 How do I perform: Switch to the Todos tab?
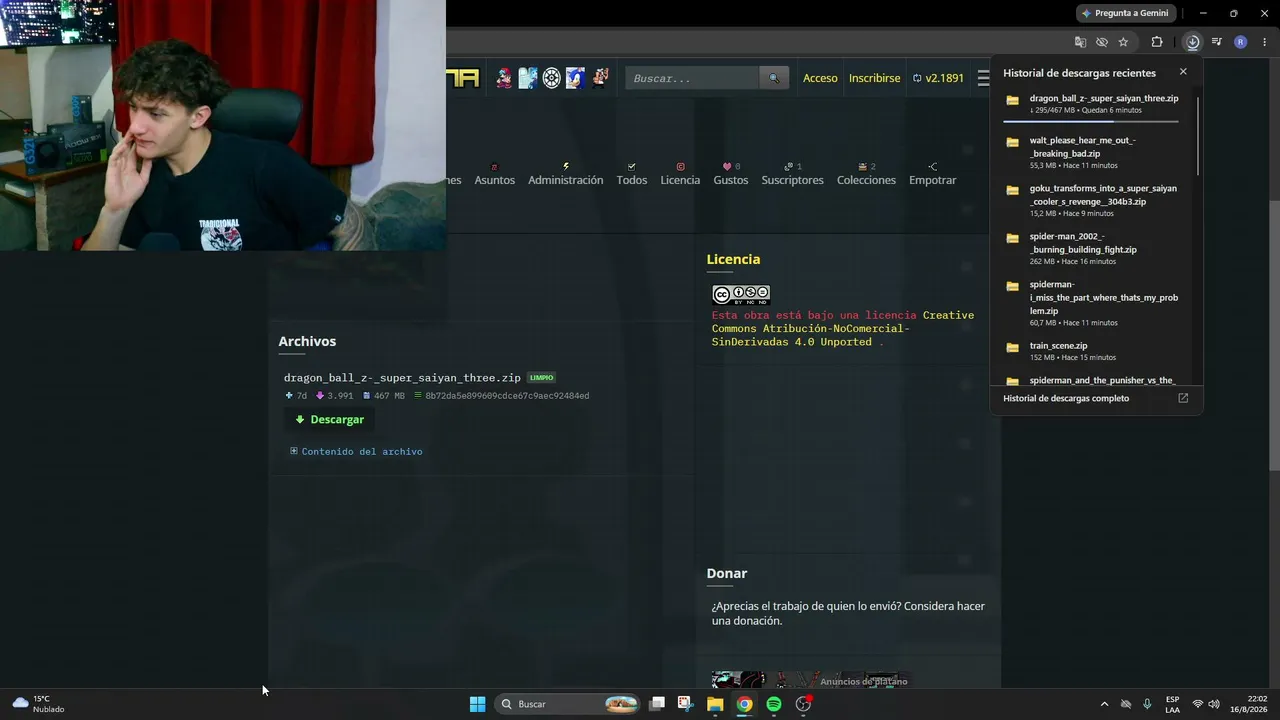pyautogui.click(x=632, y=174)
